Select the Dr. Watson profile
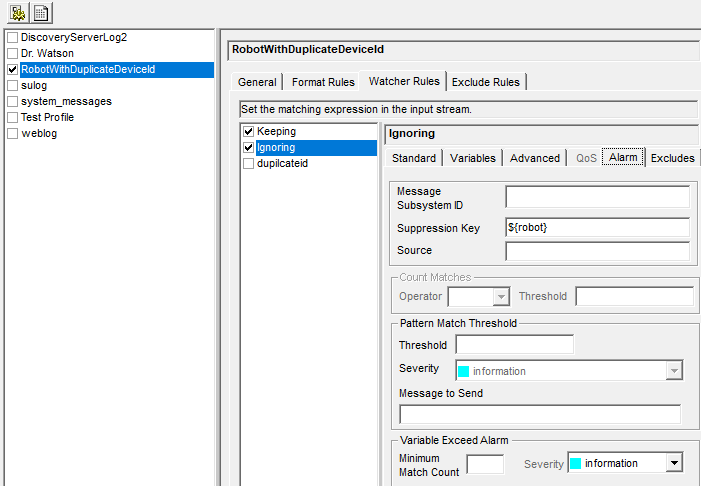This screenshot has height=486, width=701. (x=47, y=53)
